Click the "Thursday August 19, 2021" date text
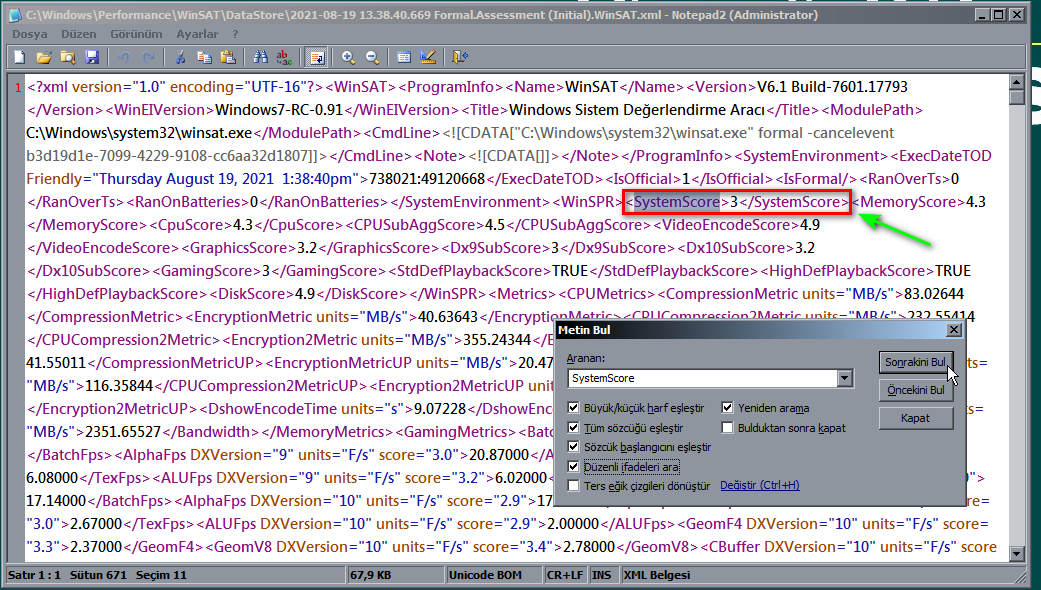Viewport: 1041px width, 590px height. tap(187, 179)
